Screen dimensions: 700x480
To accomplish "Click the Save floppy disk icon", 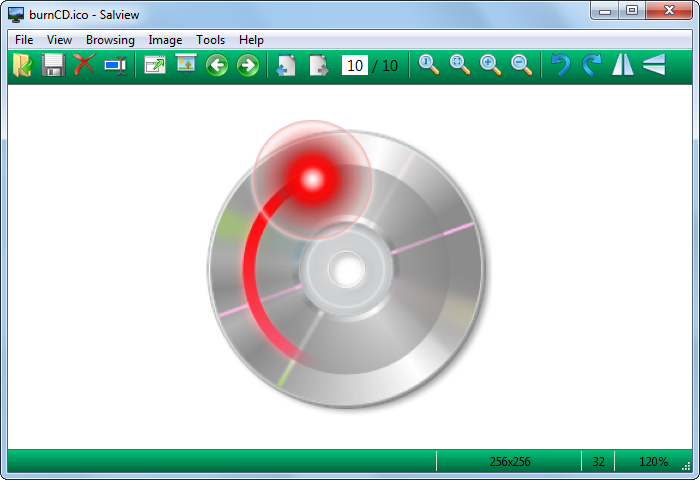I will pyautogui.click(x=54, y=65).
